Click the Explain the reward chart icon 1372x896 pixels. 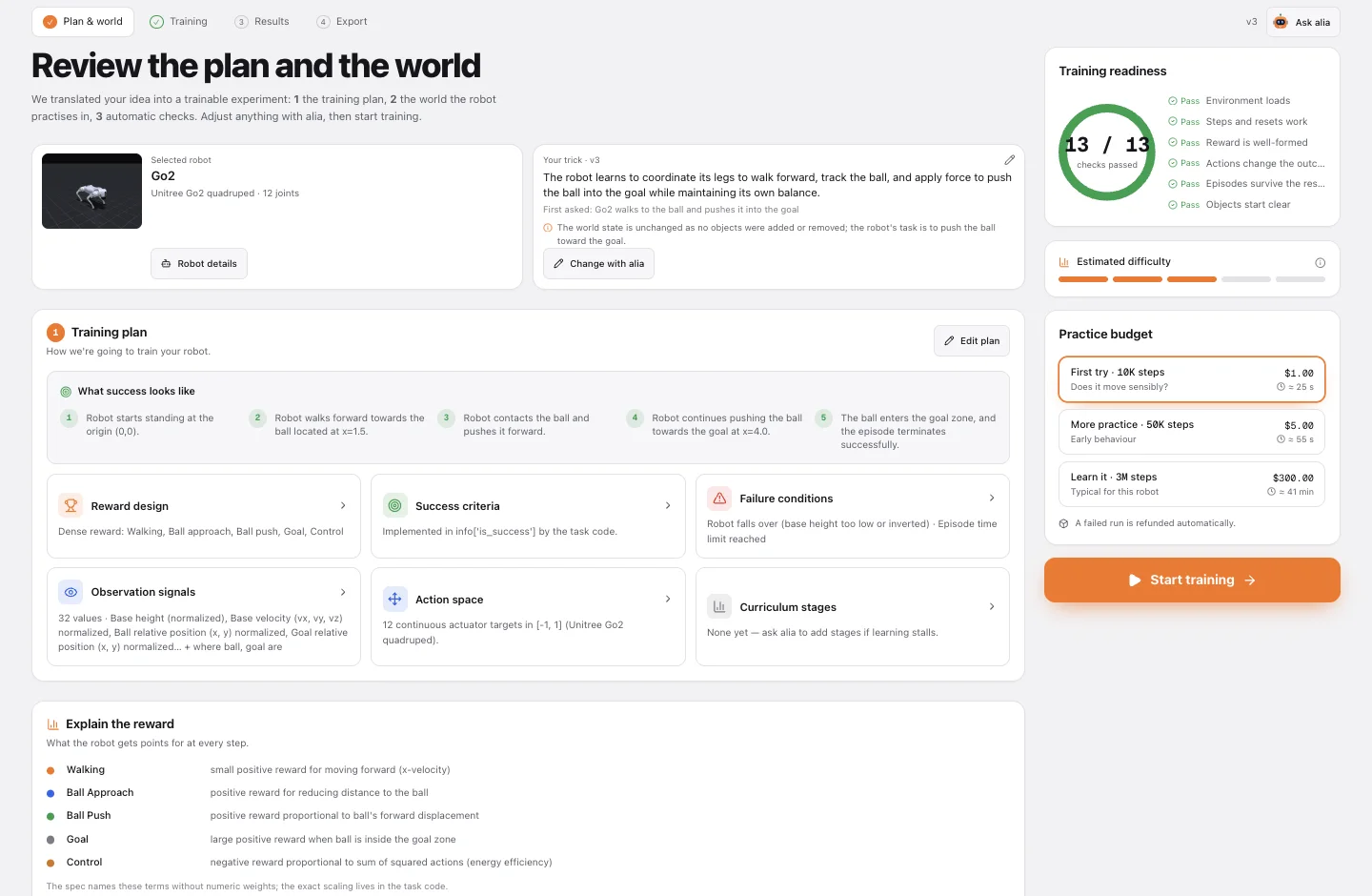tap(53, 724)
